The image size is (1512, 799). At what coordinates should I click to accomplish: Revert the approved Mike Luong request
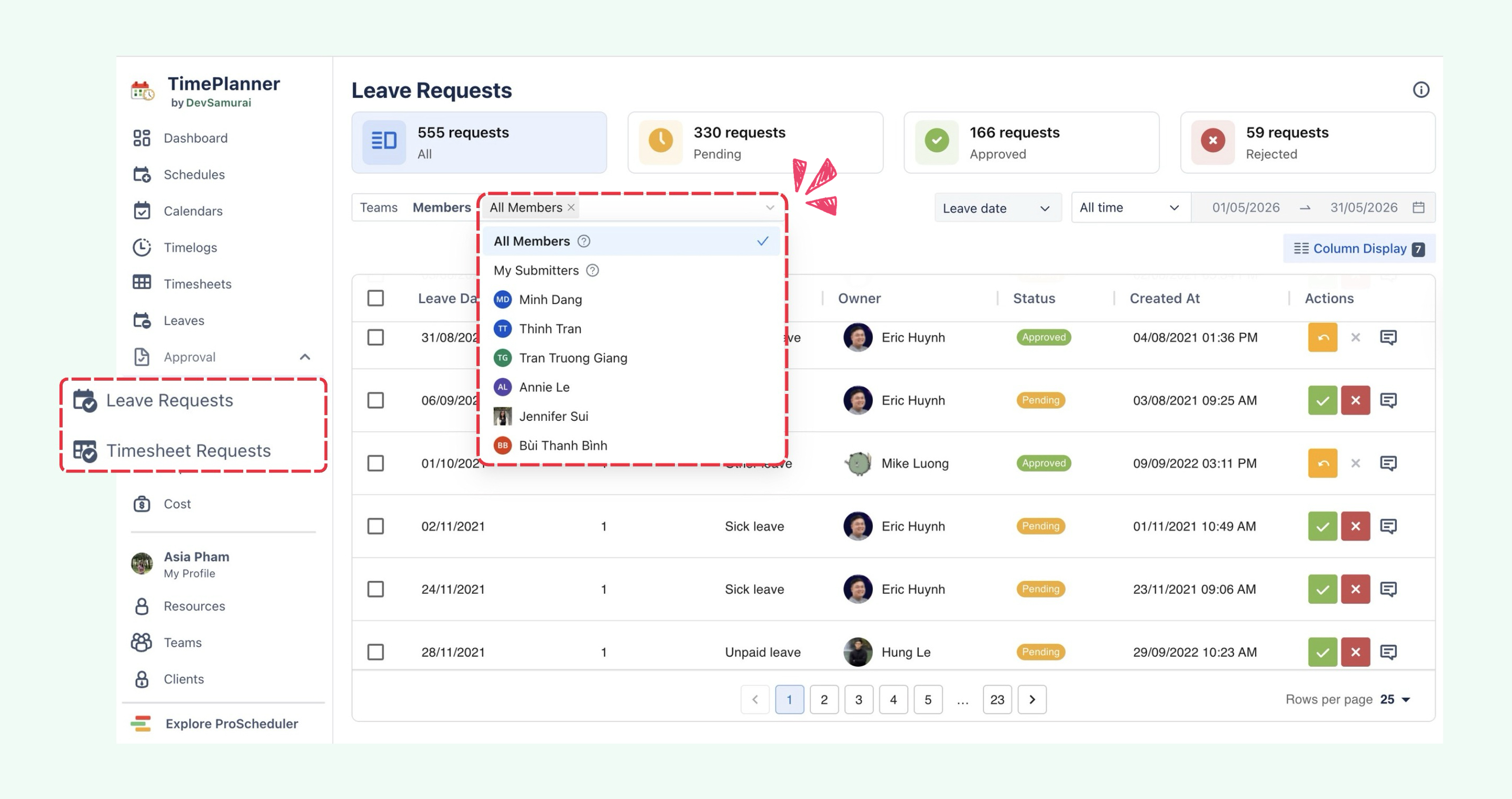point(1322,463)
